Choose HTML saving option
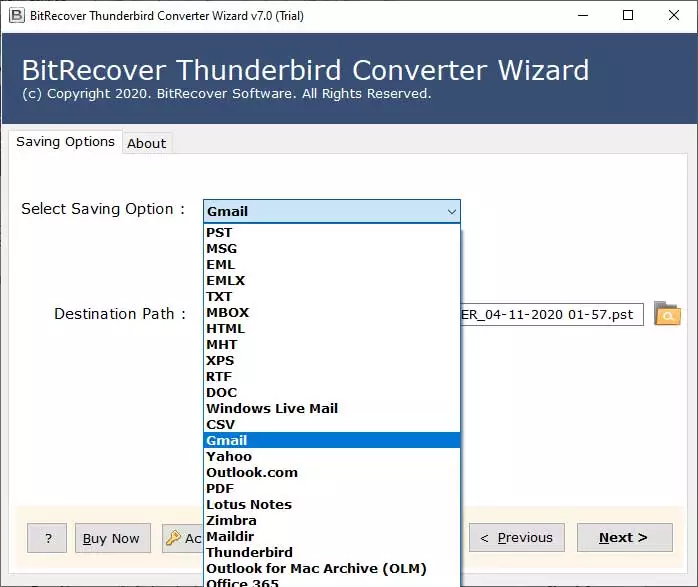This screenshot has height=587, width=698. pyautogui.click(x=332, y=328)
